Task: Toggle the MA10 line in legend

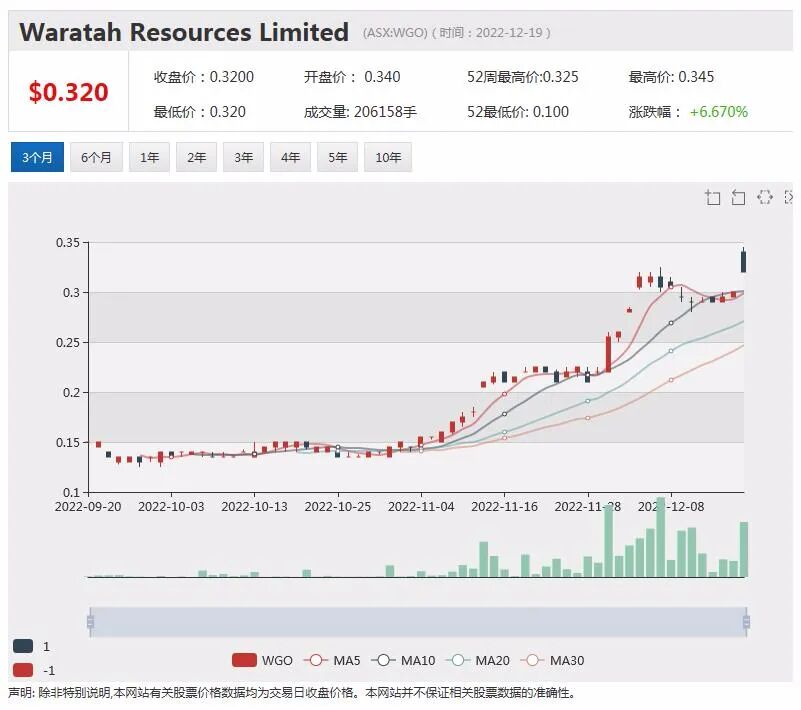Action: tap(404, 660)
